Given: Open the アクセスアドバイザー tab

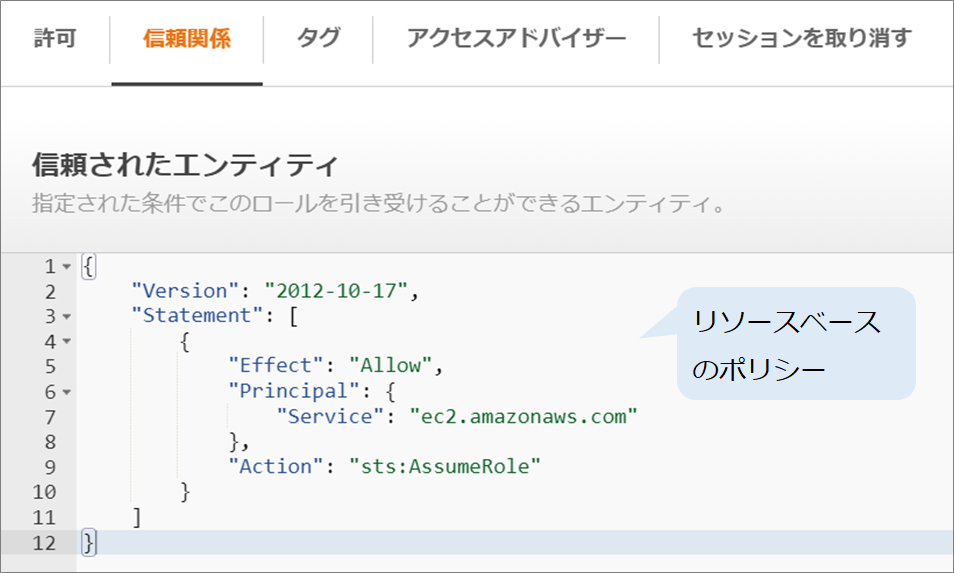Looking at the screenshot, I should pos(516,39).
